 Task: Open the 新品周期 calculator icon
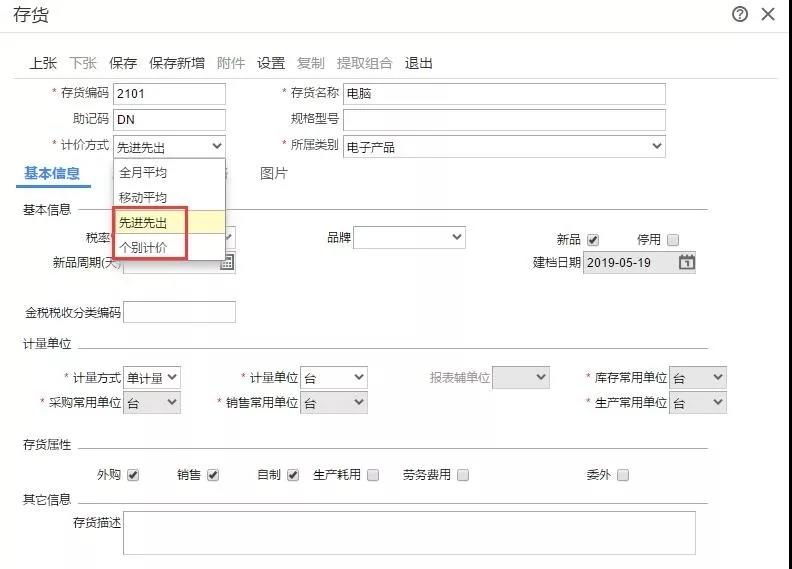click(x=227, y=262)
